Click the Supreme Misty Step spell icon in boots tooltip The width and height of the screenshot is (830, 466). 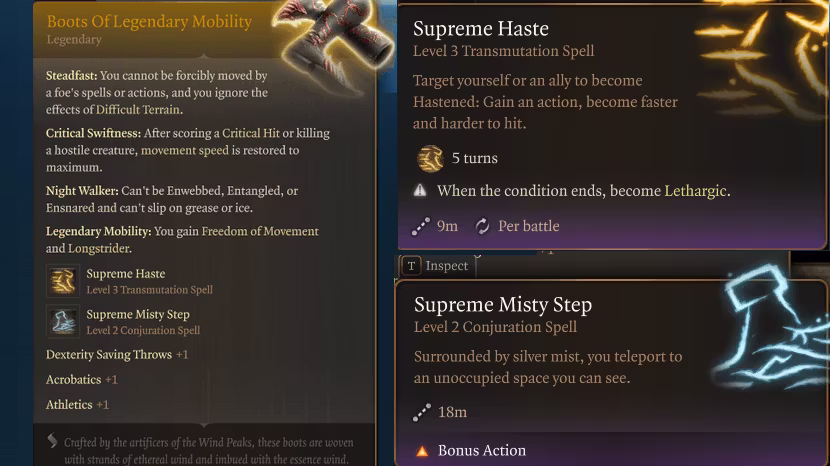coord(64,321)
